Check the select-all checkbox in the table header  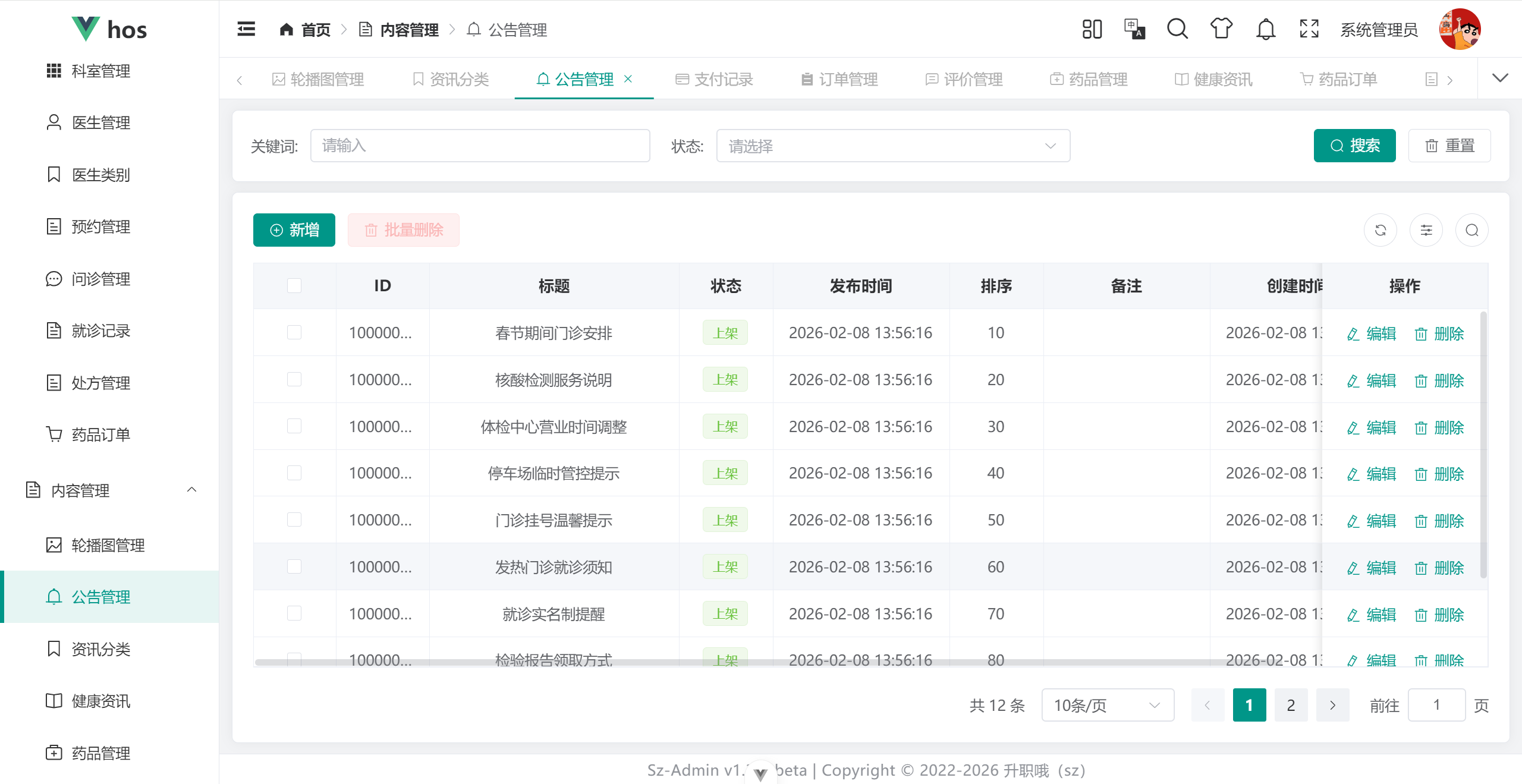pyautogui.click(x=294, y=286)
